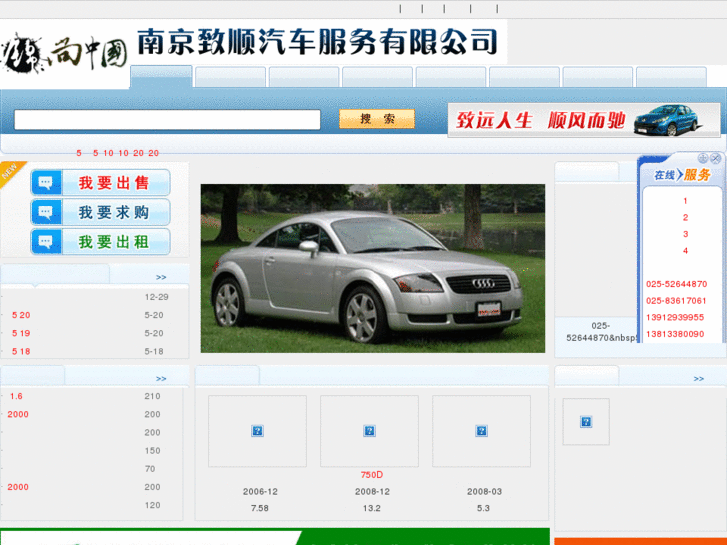Close the 在线服务 floating panel
727x545 pixels.
715,158
